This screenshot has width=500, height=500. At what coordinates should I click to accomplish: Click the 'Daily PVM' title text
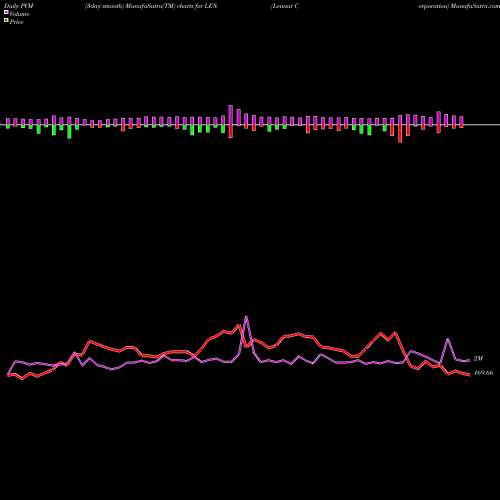pos(19,6)
